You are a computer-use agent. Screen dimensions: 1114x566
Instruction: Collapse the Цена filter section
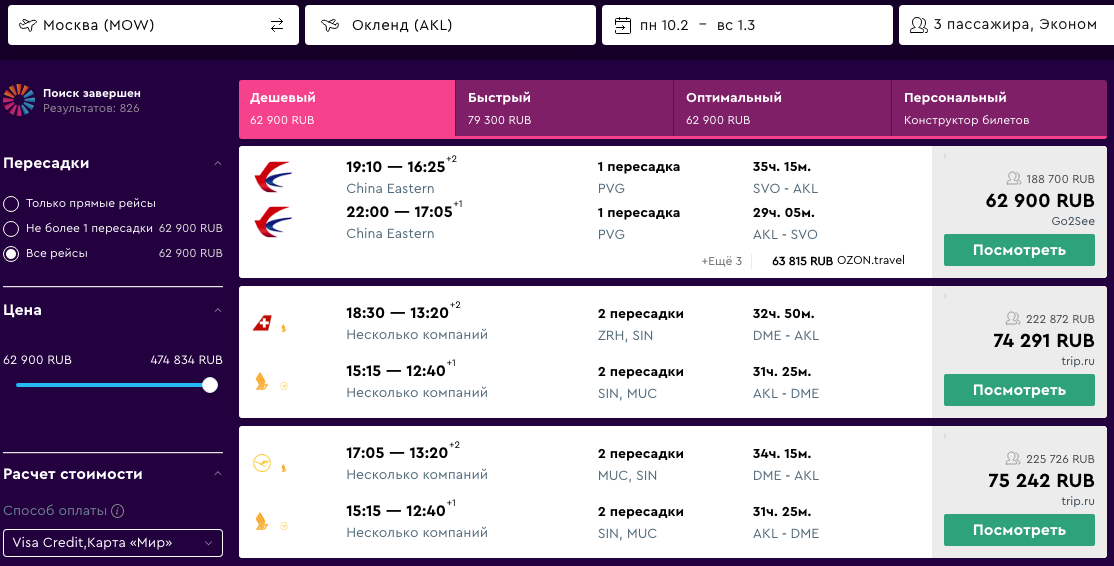tap(217, 310)
